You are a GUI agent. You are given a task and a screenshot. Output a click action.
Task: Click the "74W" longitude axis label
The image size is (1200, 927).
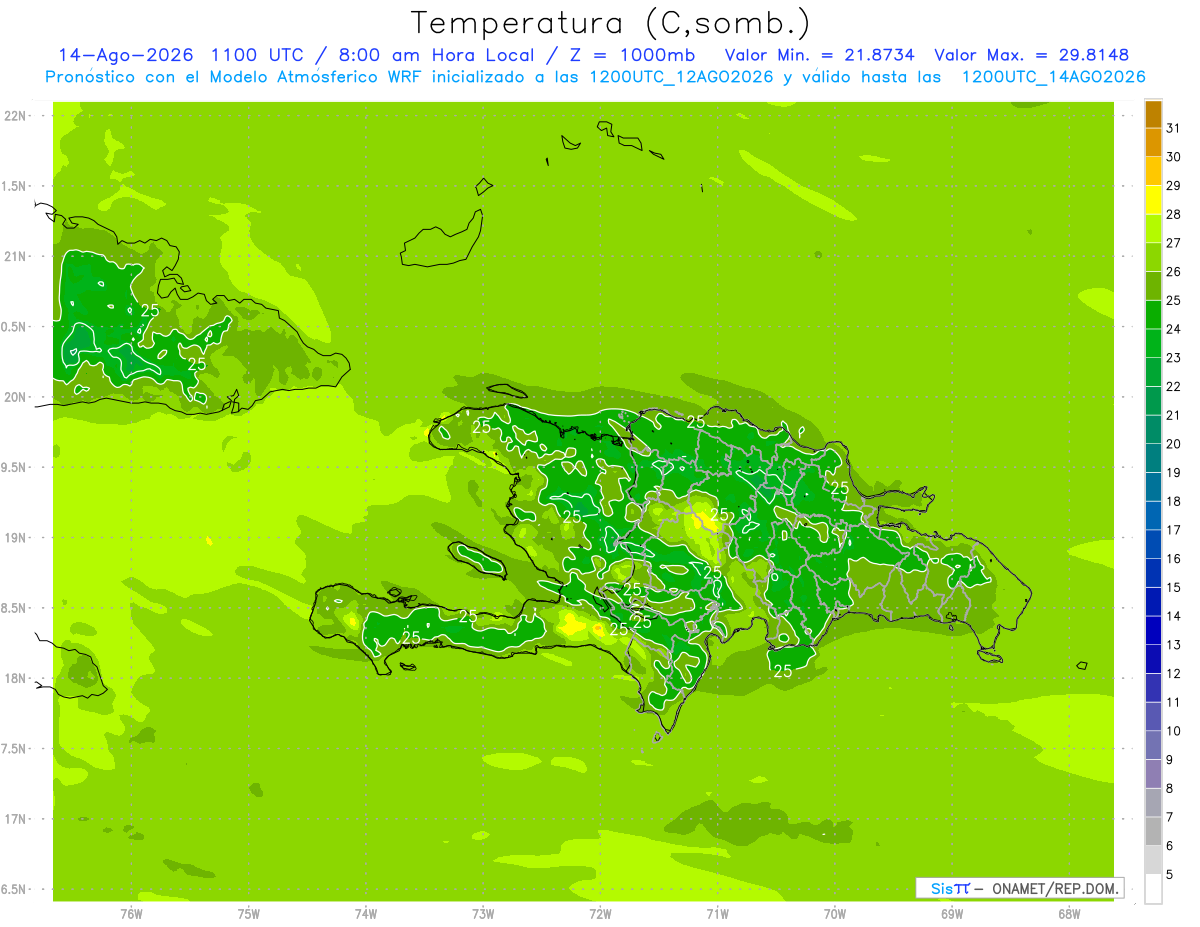365,913
